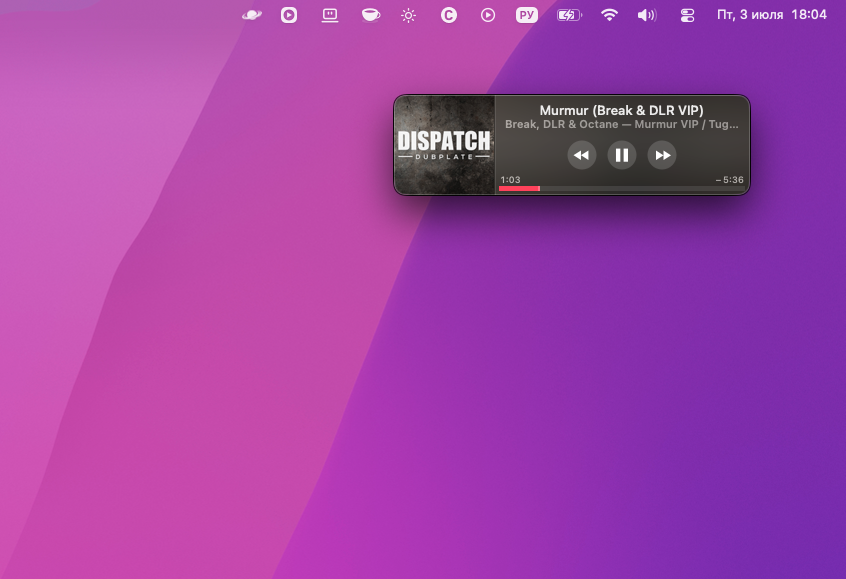Open the Wi-Fi network menu
The image size is (846, 579).
tap(609, 15)
